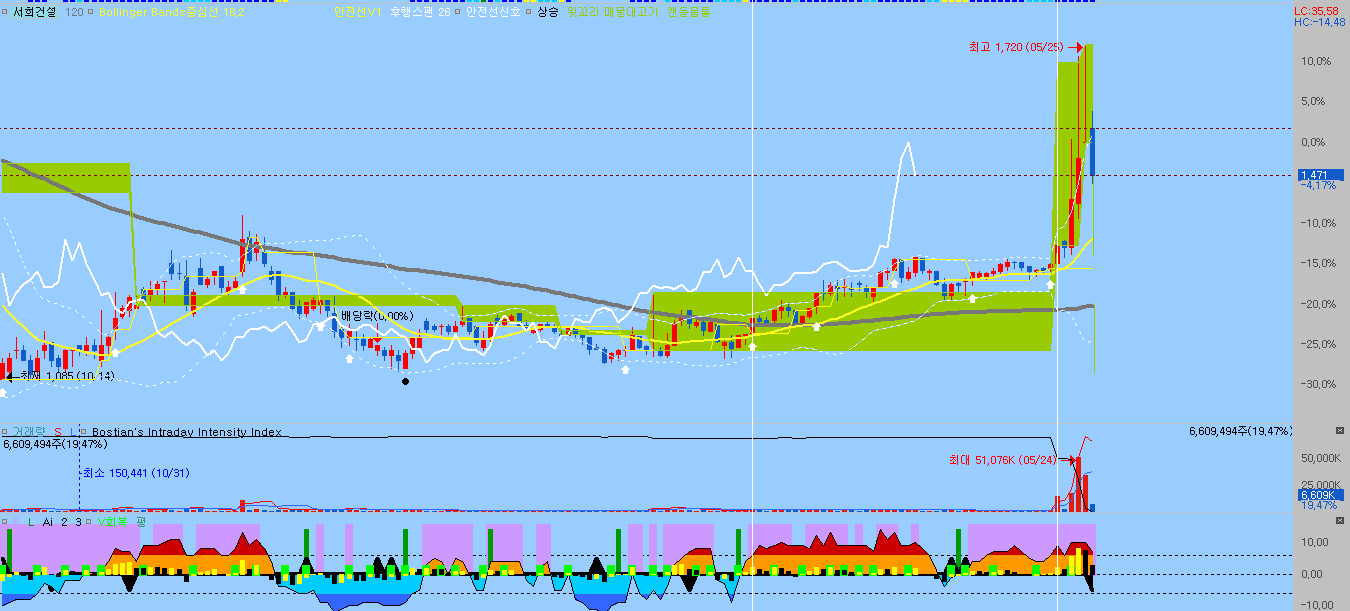Toggle the square box before 서희건설

5,12
